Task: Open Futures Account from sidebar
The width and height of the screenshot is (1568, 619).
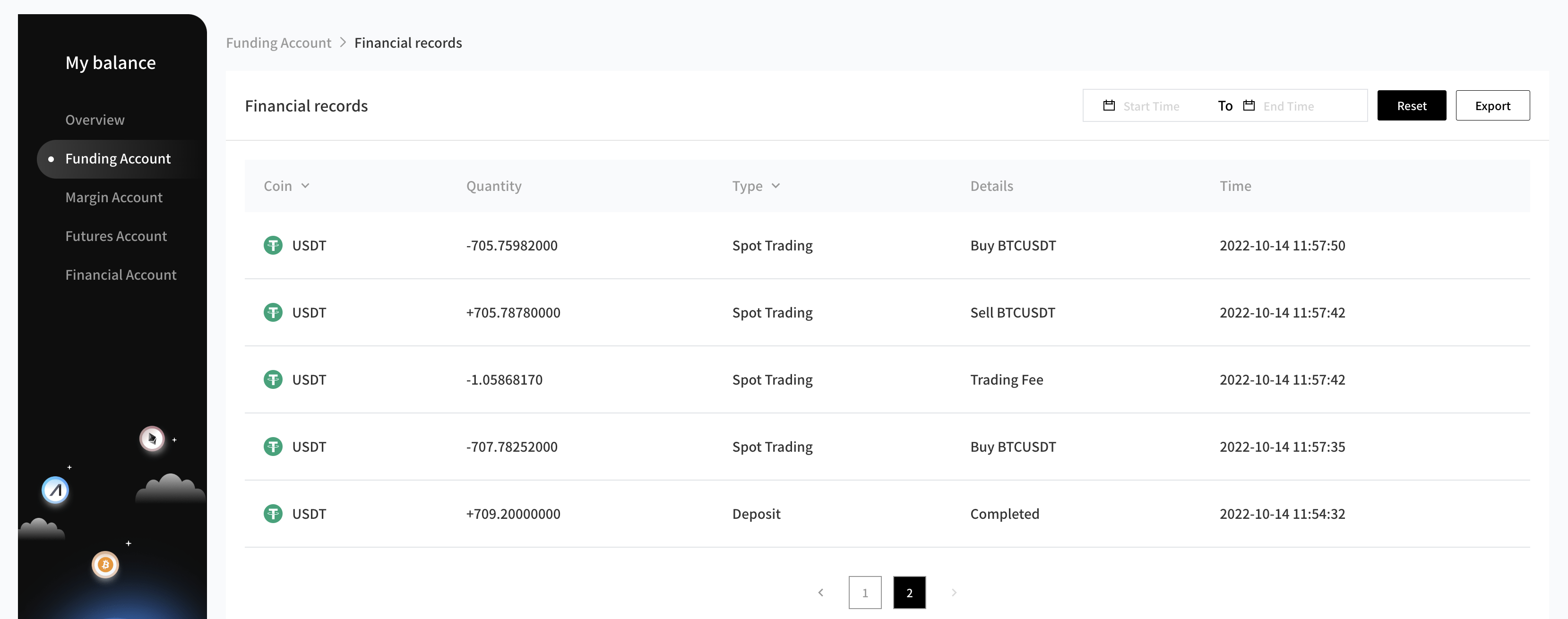Action: coord(116,236)
